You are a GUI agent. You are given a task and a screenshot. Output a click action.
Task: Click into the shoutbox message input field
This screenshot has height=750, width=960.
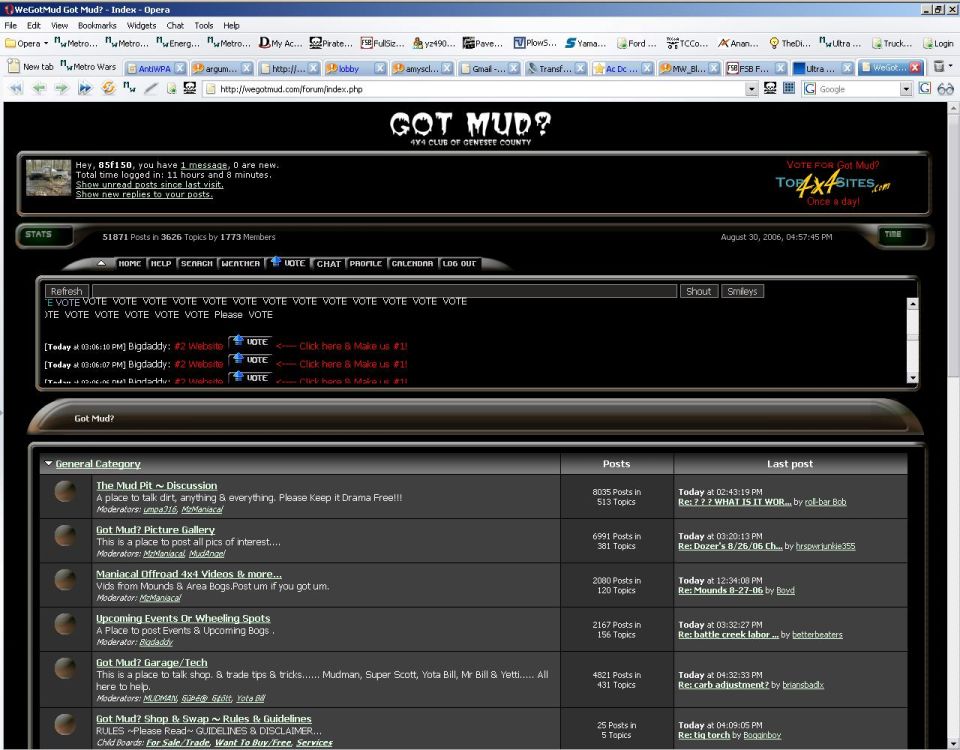(384, 291)
